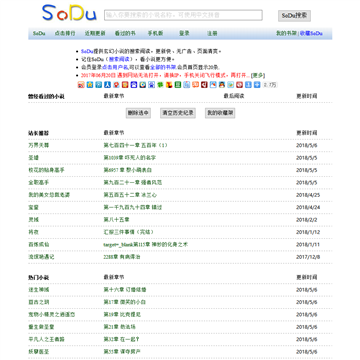Click the 我的收藏架 button
Image resolution: width=360 pixels, height=360 pixels.
(x=220, y=113)
